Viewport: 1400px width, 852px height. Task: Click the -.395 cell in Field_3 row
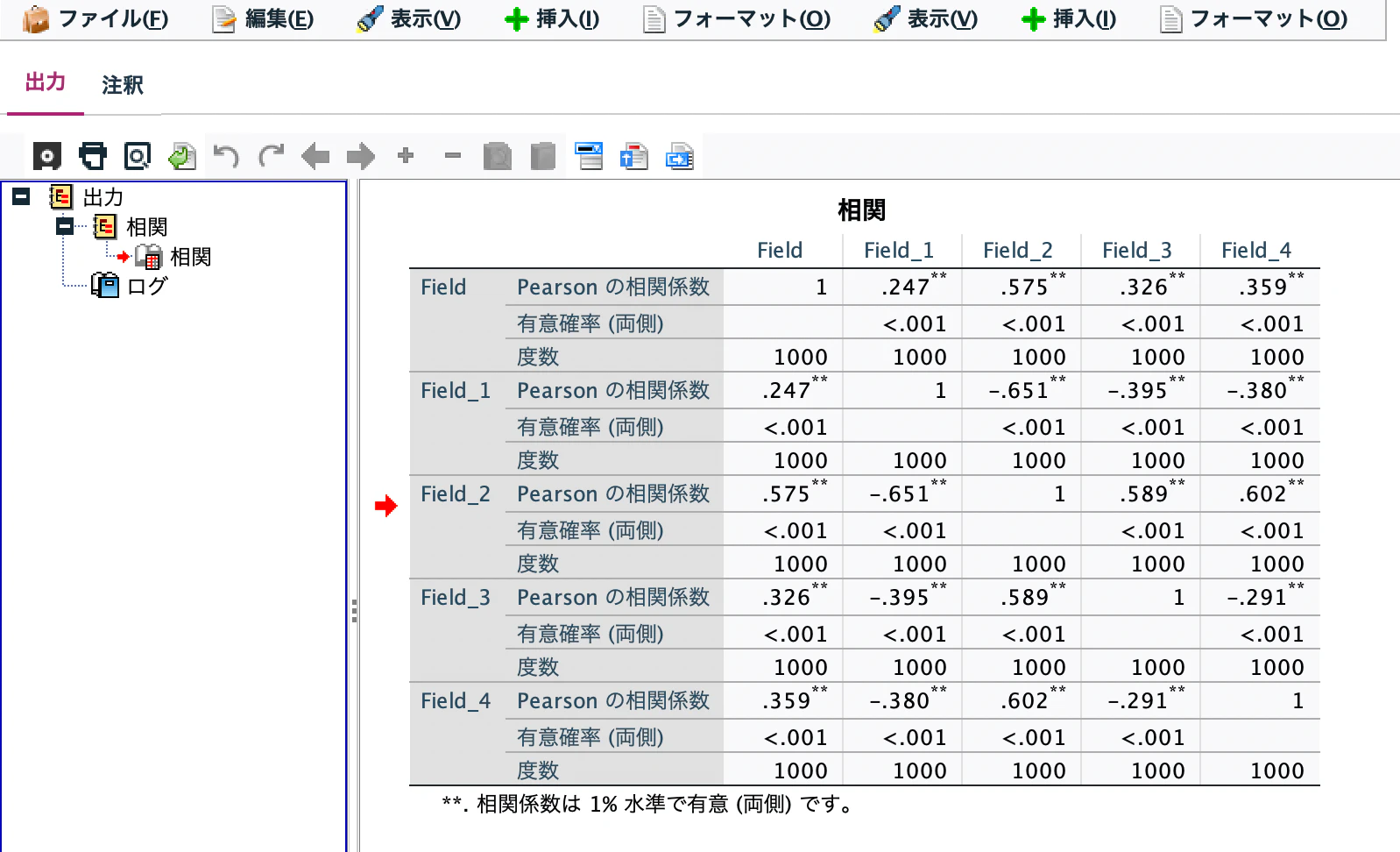pos(902,597)
